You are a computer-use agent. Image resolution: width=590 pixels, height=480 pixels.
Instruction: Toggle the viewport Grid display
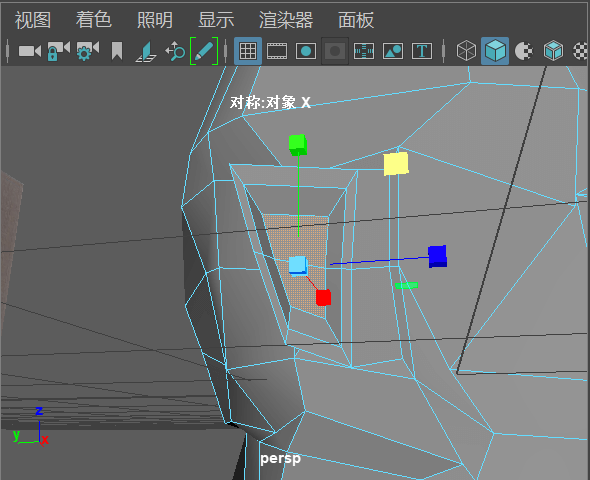(248, 51)
